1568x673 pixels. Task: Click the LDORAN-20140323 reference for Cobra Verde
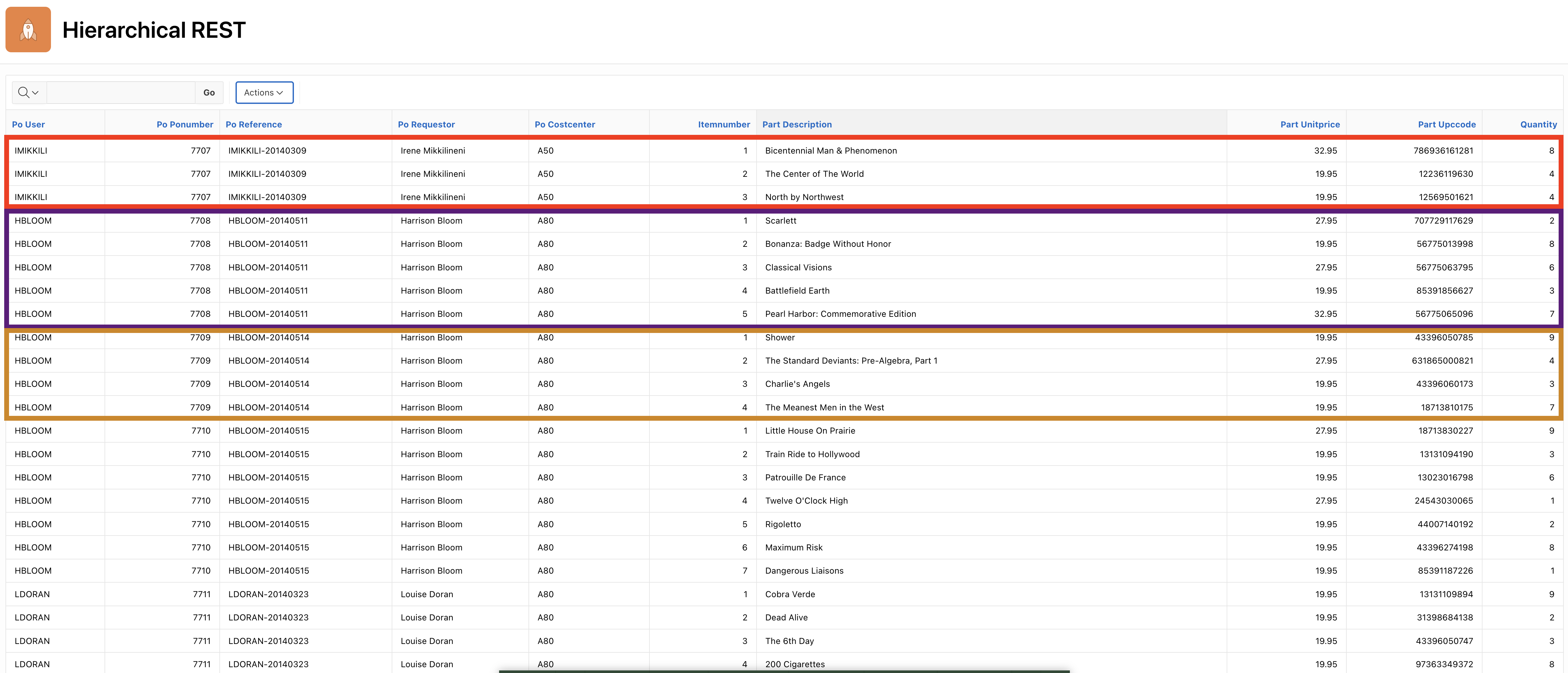pyautogui.click(x=268, y=595)
